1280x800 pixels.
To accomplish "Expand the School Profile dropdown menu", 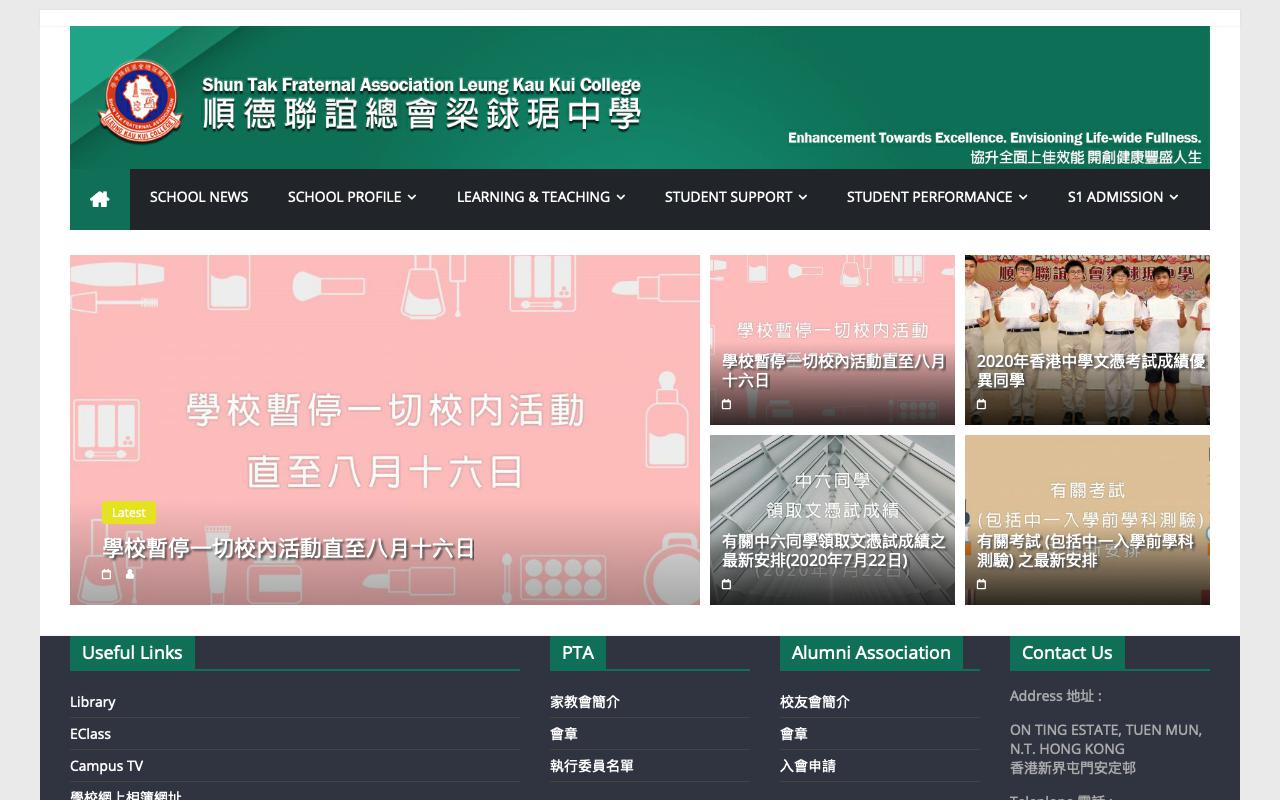I will point(351,197).
